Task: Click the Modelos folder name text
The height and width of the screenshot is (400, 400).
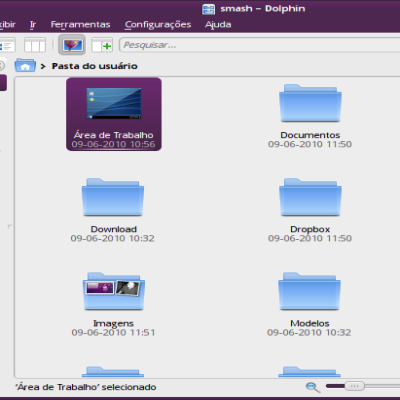Action: [310, 323]
